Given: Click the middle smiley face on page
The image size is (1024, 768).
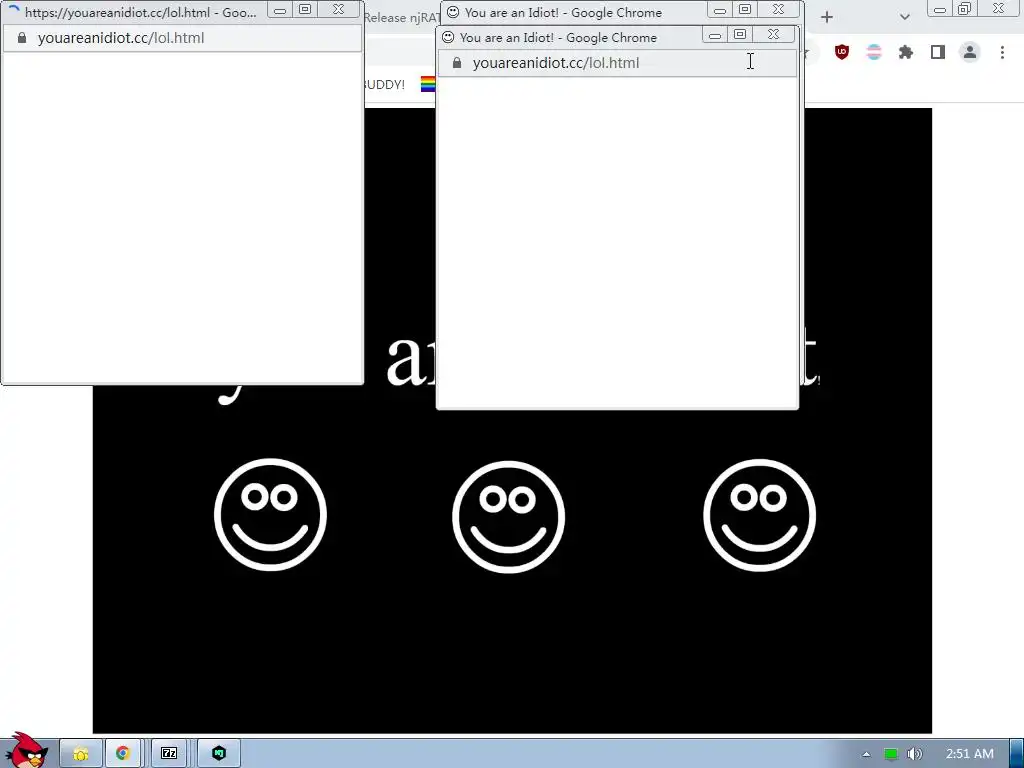Looking at the screenshot, I should tap(508, 517).
